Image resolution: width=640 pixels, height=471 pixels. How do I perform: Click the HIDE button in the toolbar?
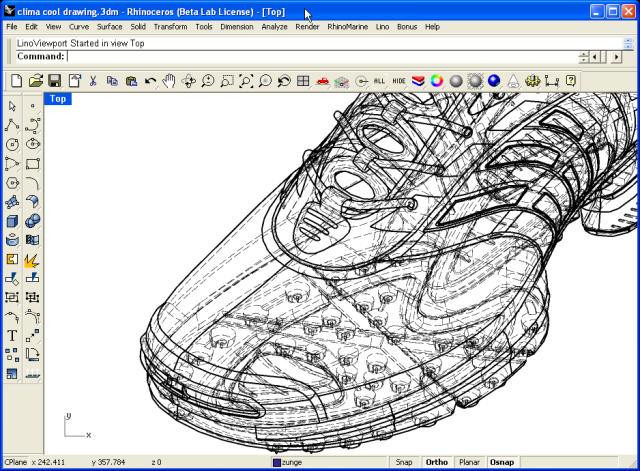[399, 80]
